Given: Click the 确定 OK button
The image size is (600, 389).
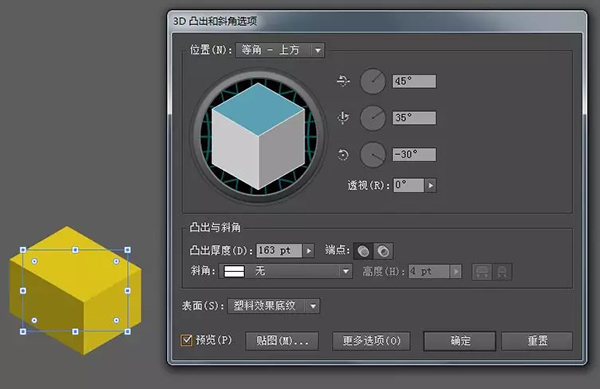Looking at the screenshot, I should point(460,341).
